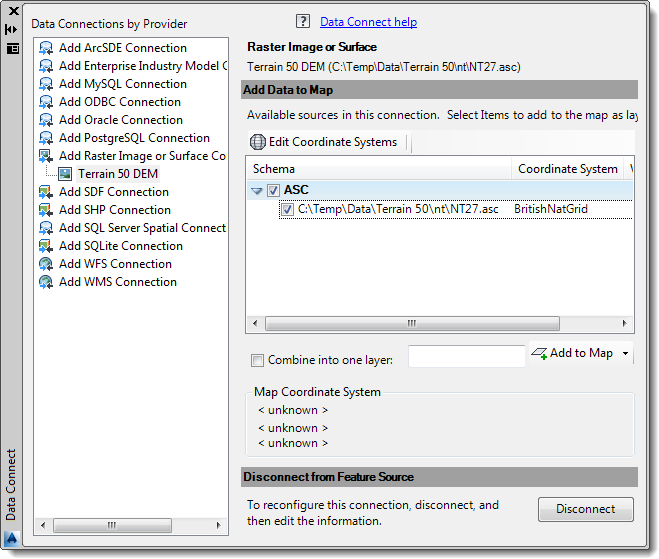Uncheck the NT27.asc file checkbox

pyautogui.click(x=287, y=209)
